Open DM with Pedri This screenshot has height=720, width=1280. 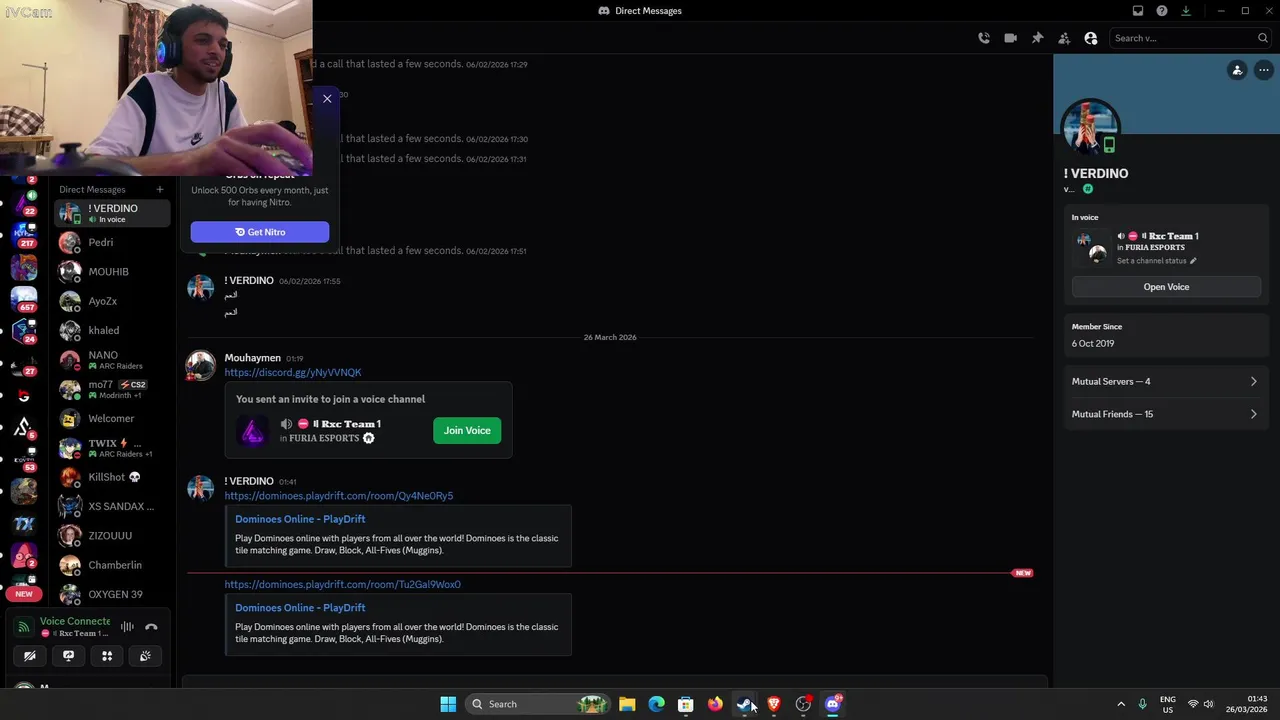coord(113,242)
